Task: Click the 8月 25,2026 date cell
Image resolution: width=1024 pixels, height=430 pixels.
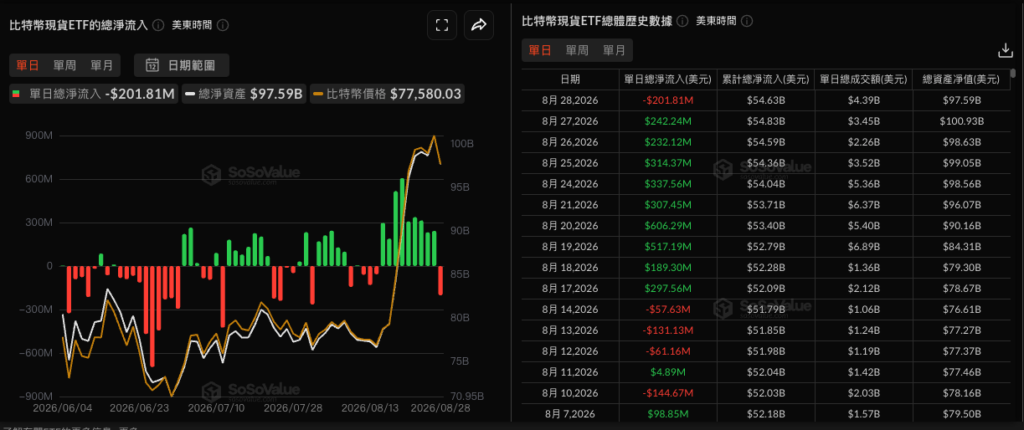Action: click(569, 163)
